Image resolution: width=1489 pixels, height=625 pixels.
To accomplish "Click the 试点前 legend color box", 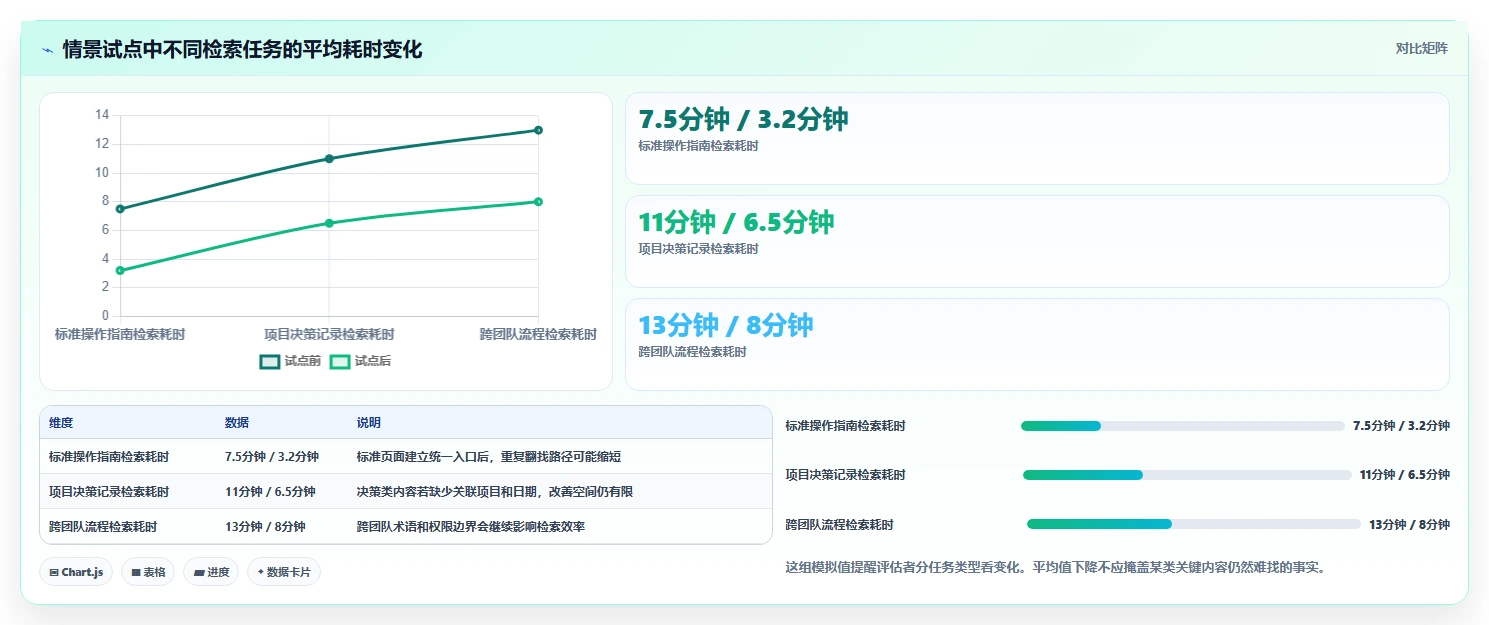I will pyautogui.click(x=270, y=361).
